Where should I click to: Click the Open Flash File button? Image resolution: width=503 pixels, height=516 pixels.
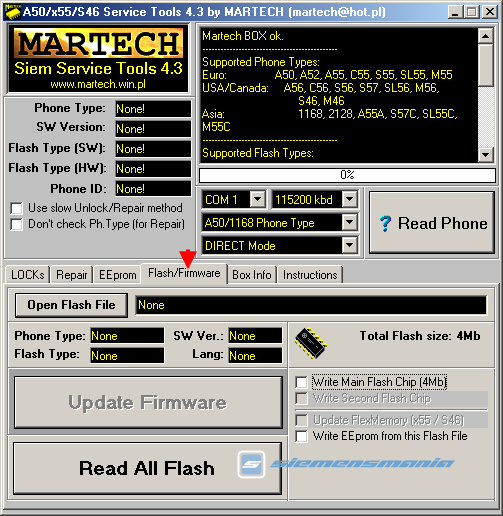coord(71,305)
